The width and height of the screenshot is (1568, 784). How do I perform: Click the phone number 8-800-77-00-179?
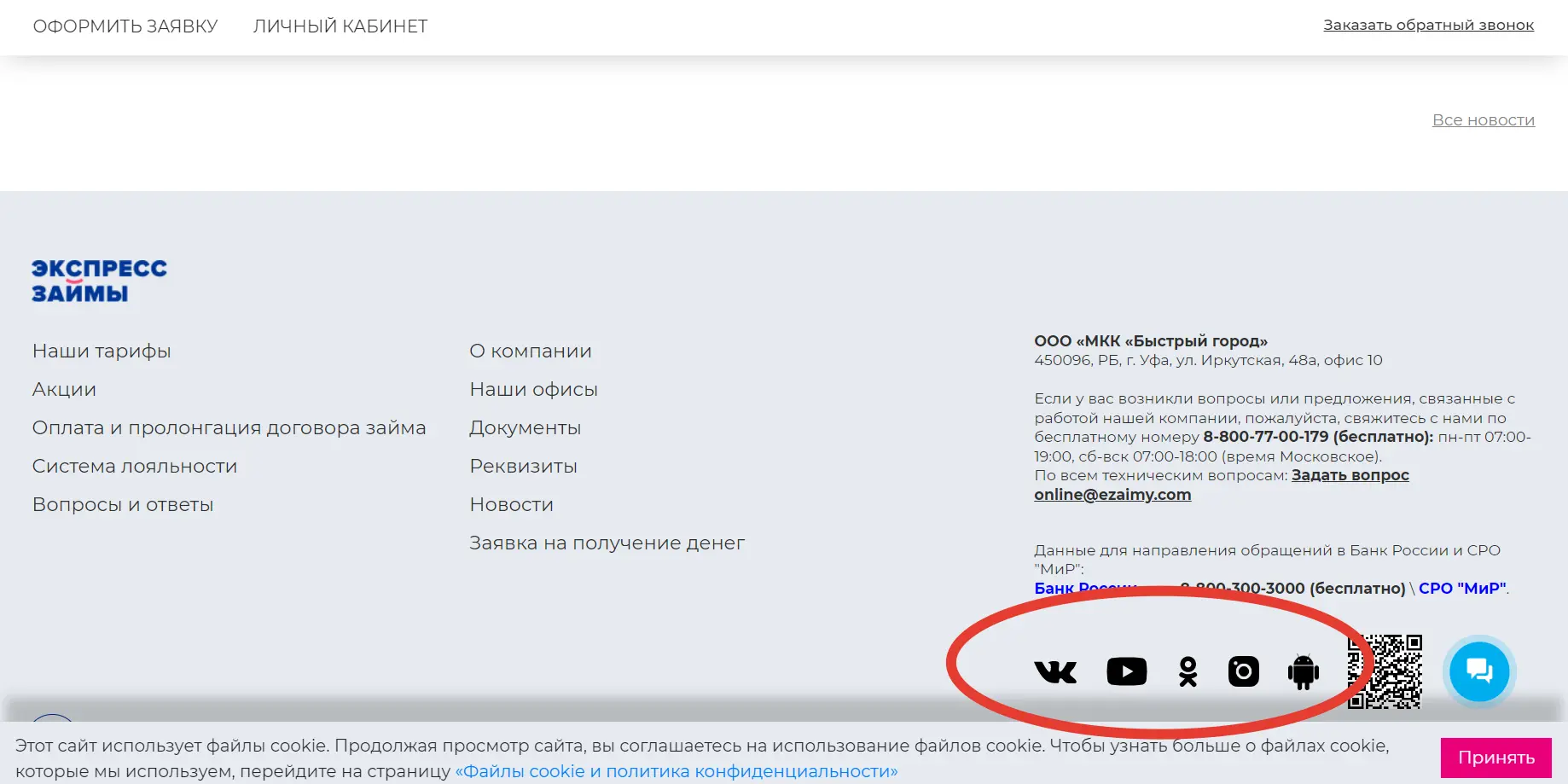[x=1266, y=437]
